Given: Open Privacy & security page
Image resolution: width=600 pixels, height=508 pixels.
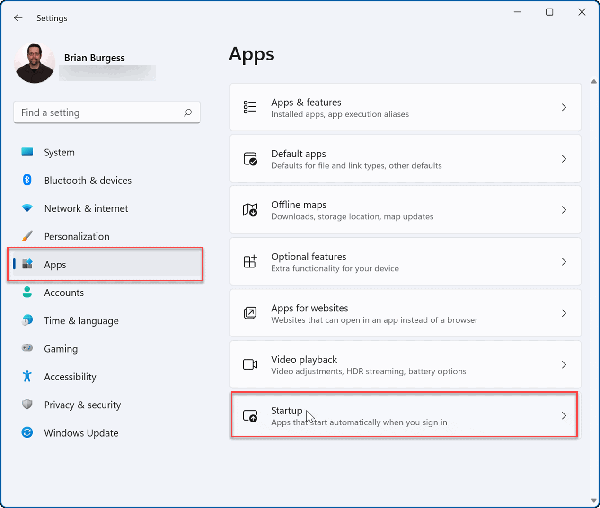Looking at the screenshot, I should coord(82,405).
